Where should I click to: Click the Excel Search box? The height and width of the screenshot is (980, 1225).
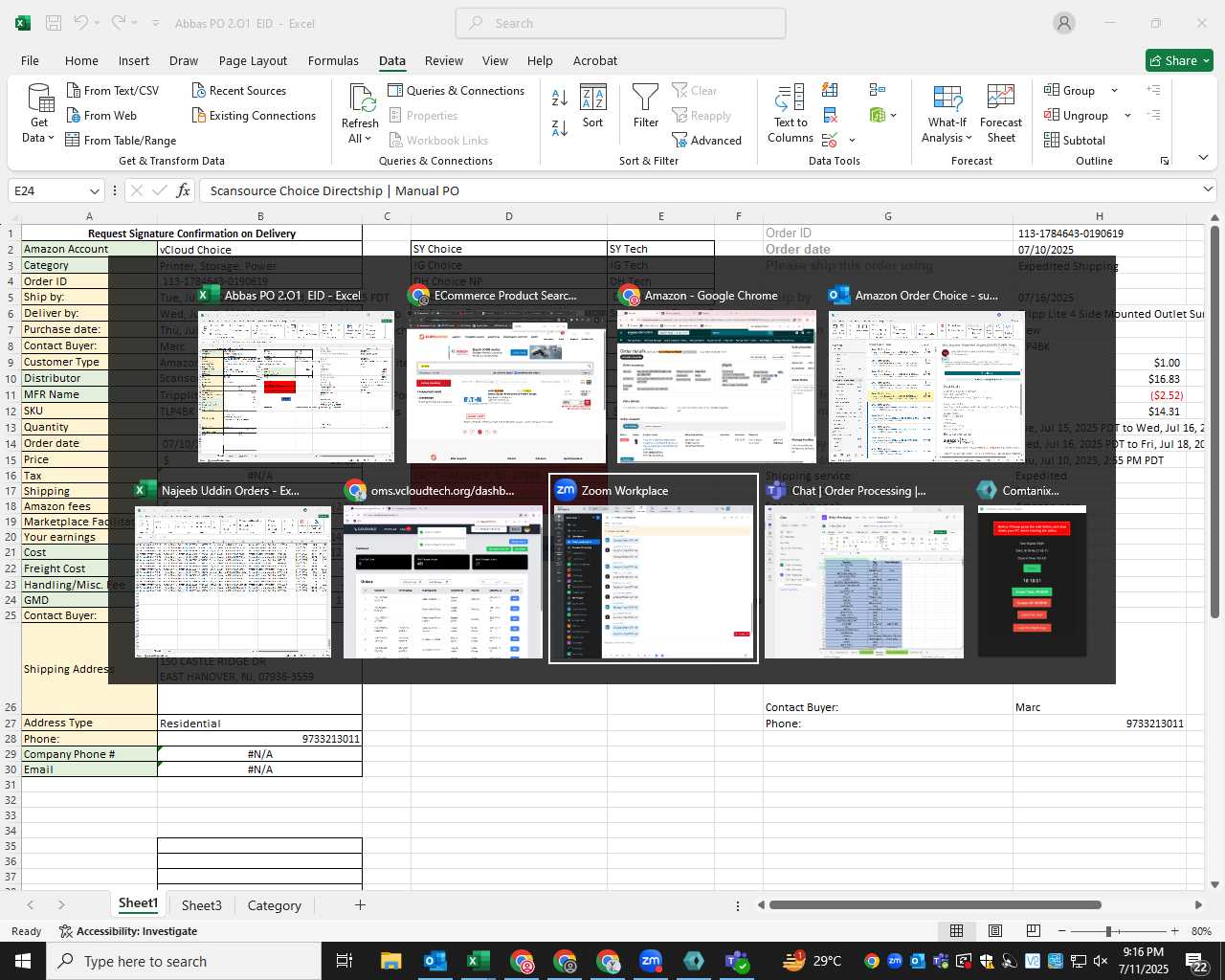[620, 23]
